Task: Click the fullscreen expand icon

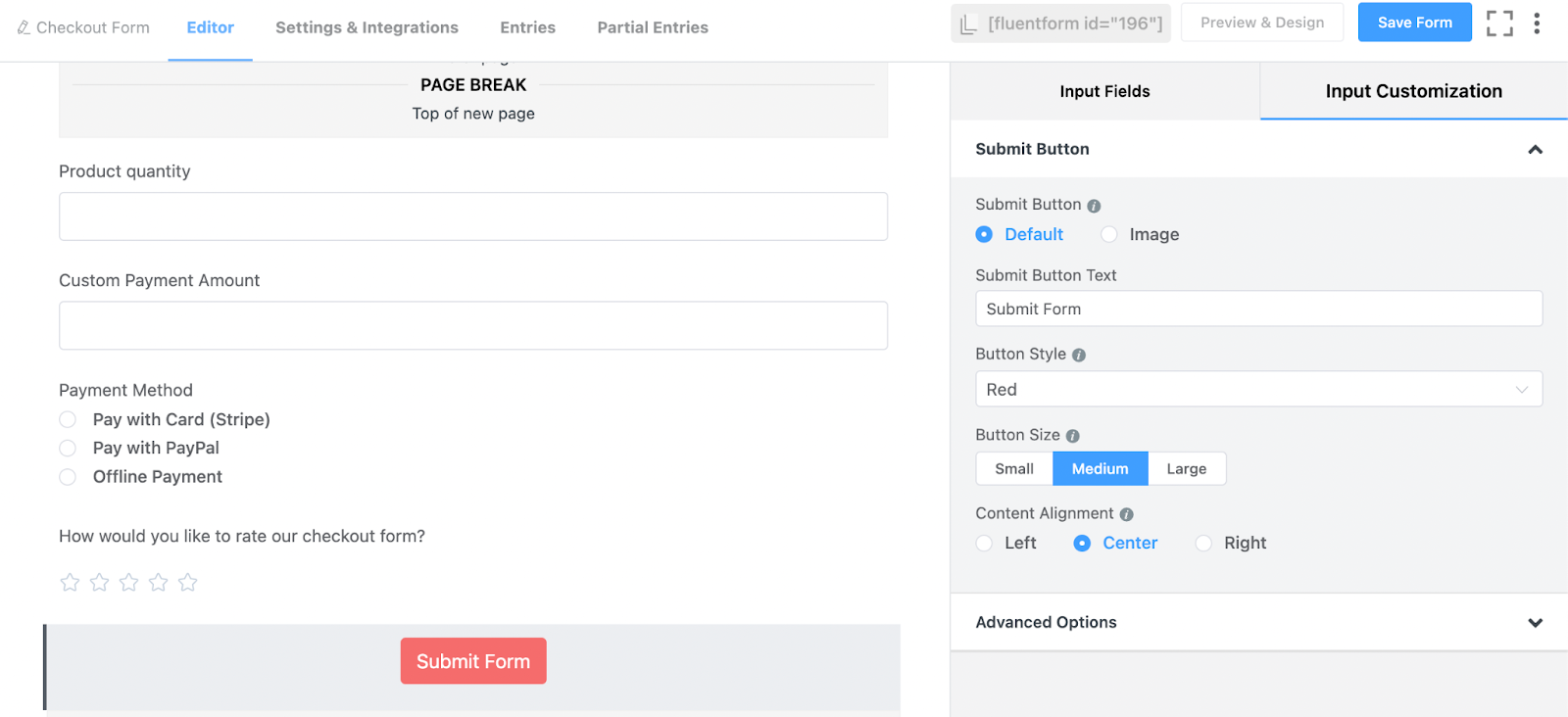Action: coord(1499,24)
